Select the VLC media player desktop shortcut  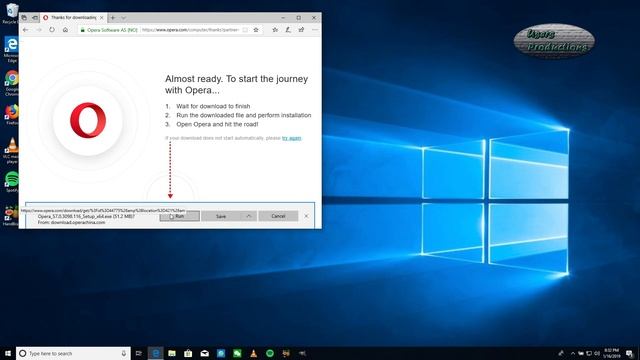[11, 151]
